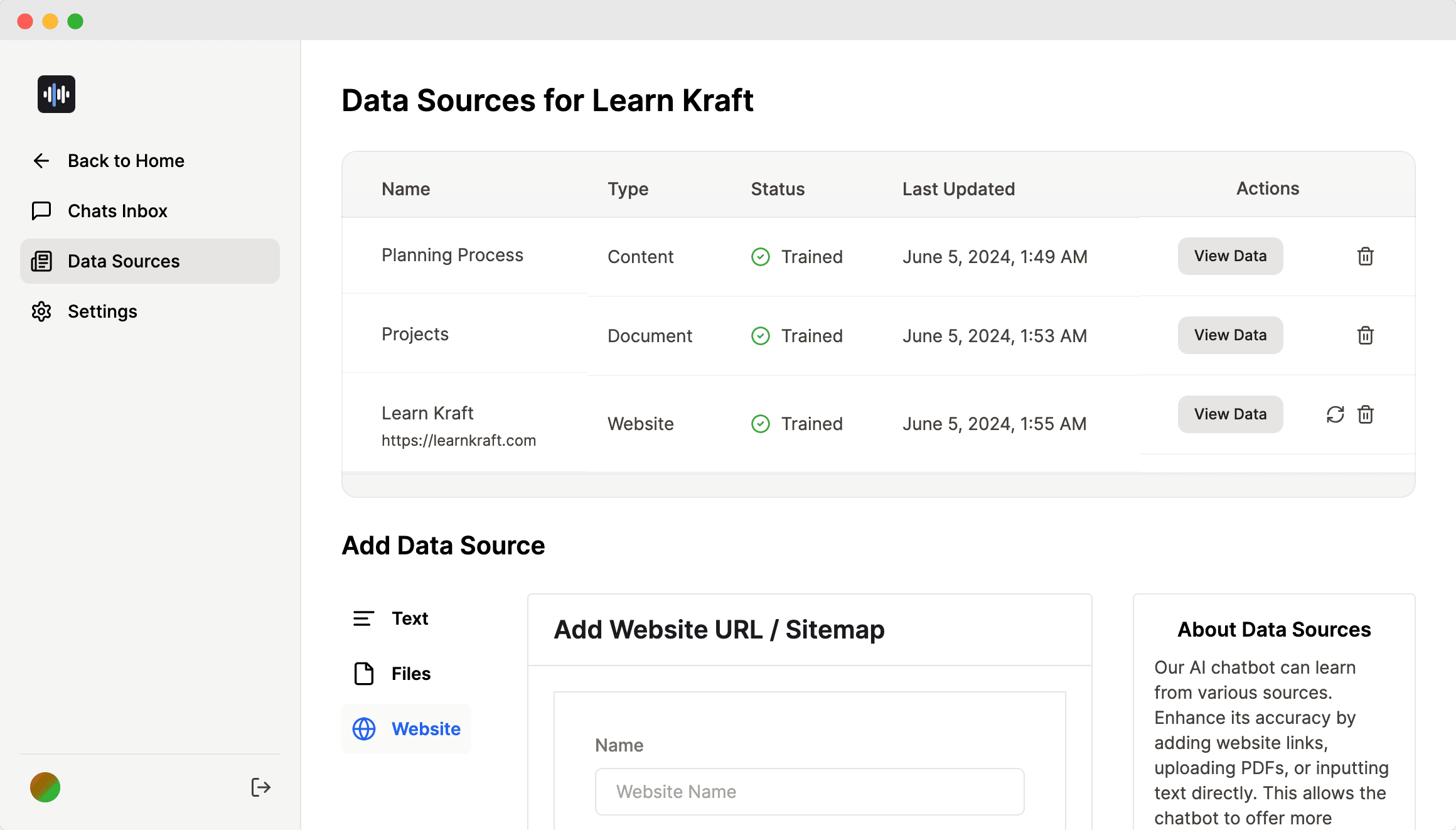Refresh the Learn Kraft website source
The image size is (1456, 830).
[1335, 414]
